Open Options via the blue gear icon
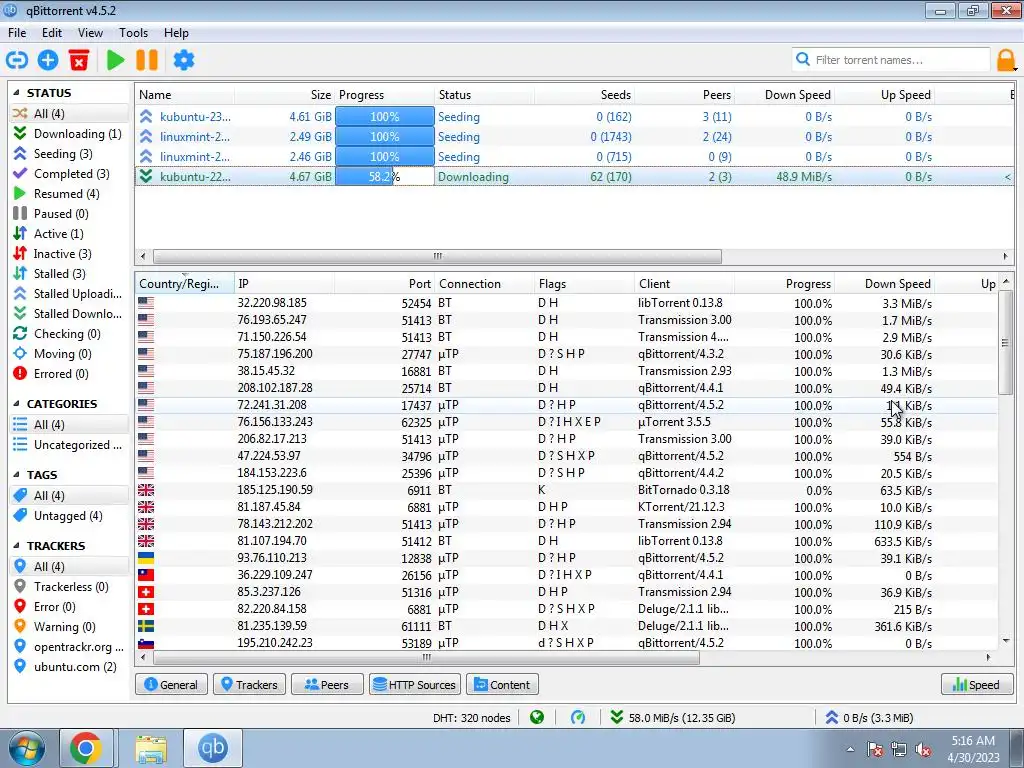Screen dimensions: 1024x768 [x=184, y=60]
